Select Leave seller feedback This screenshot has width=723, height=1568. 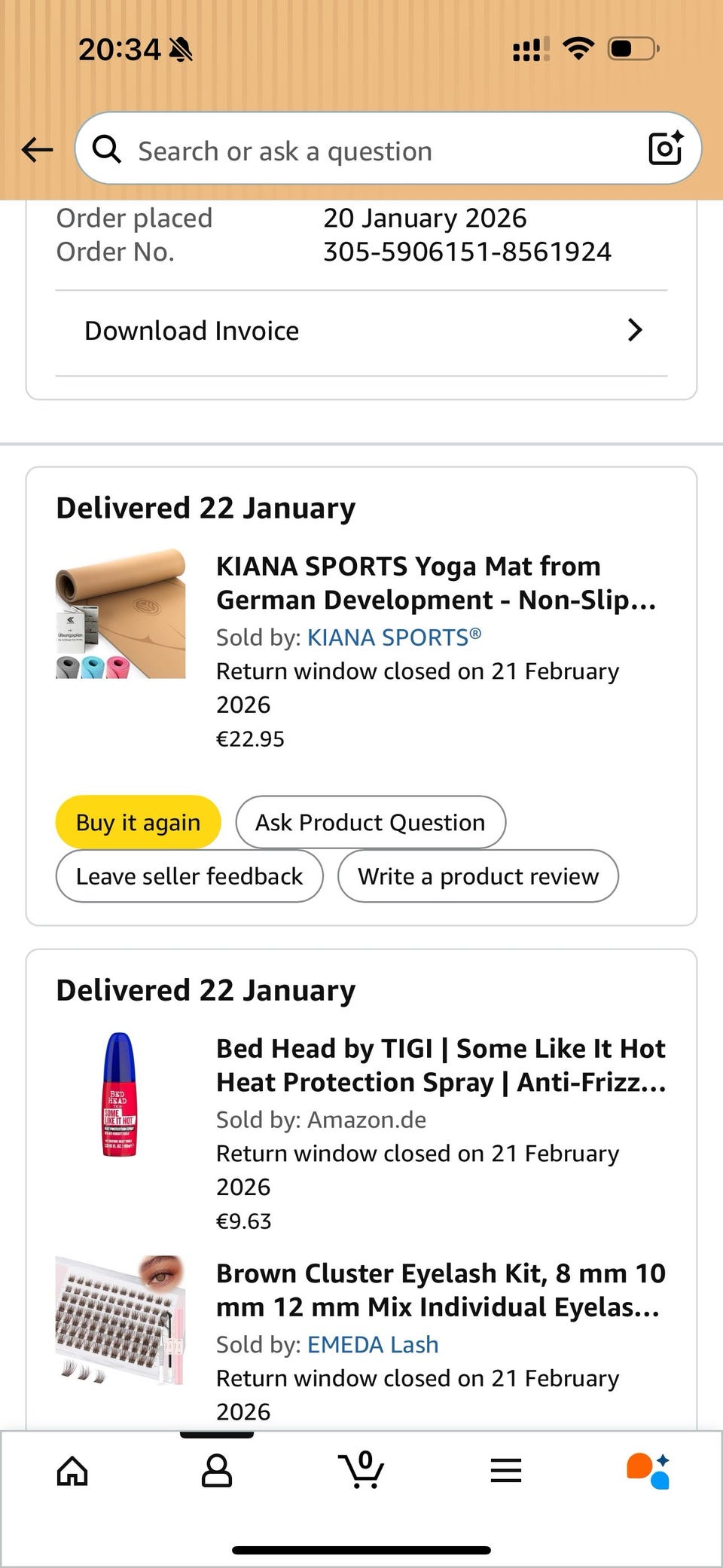[190, 876]
